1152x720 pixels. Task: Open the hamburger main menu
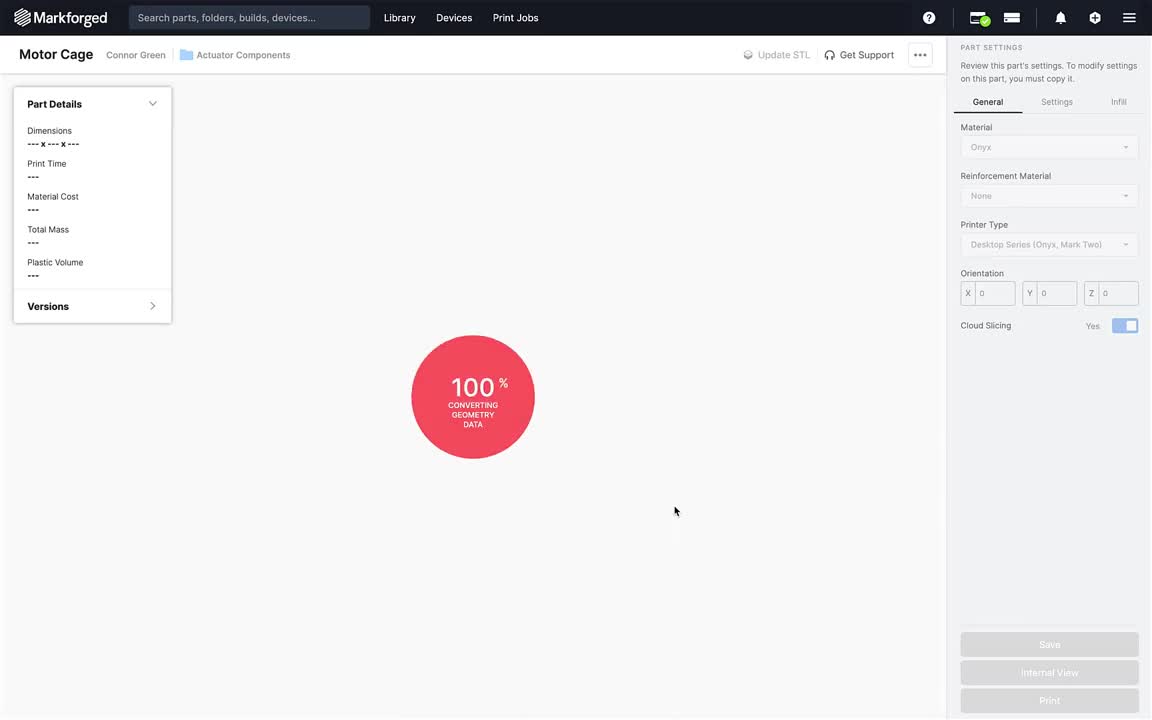point(1129,18)
